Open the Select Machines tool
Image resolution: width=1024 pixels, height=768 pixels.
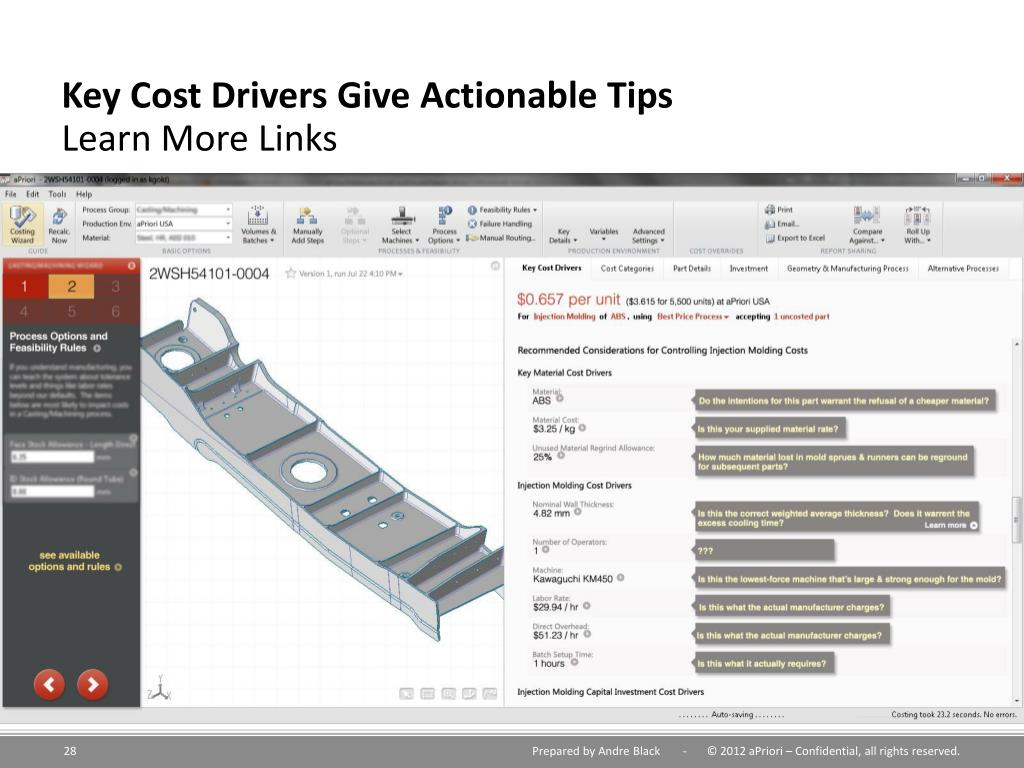tap(400, 225)
